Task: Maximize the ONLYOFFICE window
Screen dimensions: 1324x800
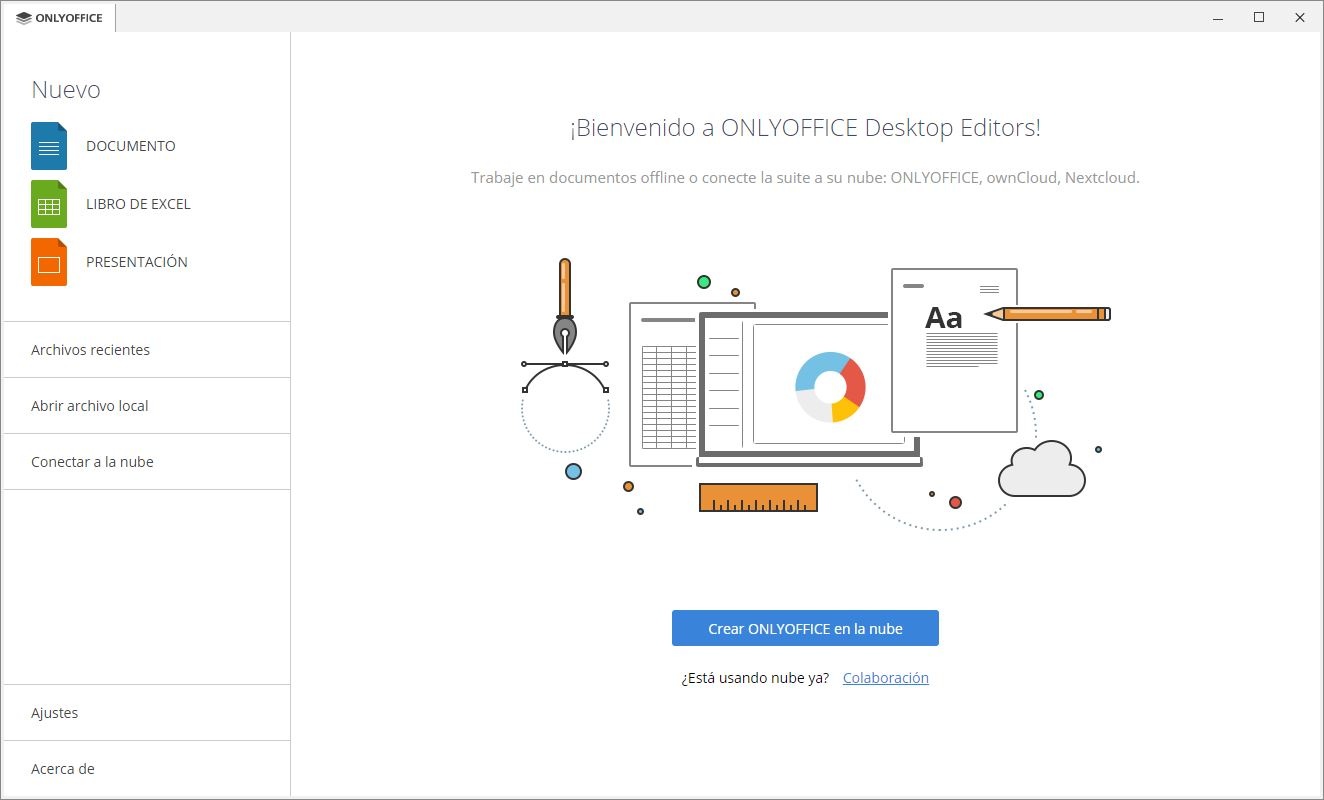Action: (1259, 18)
